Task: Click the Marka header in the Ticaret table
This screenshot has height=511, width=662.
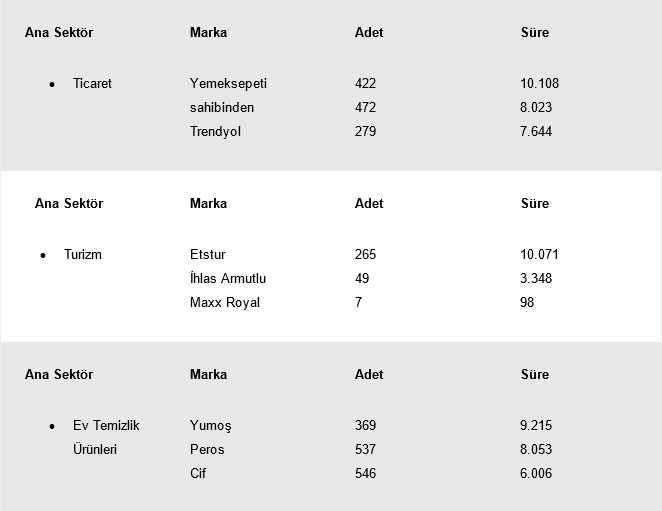Action: 208,33
